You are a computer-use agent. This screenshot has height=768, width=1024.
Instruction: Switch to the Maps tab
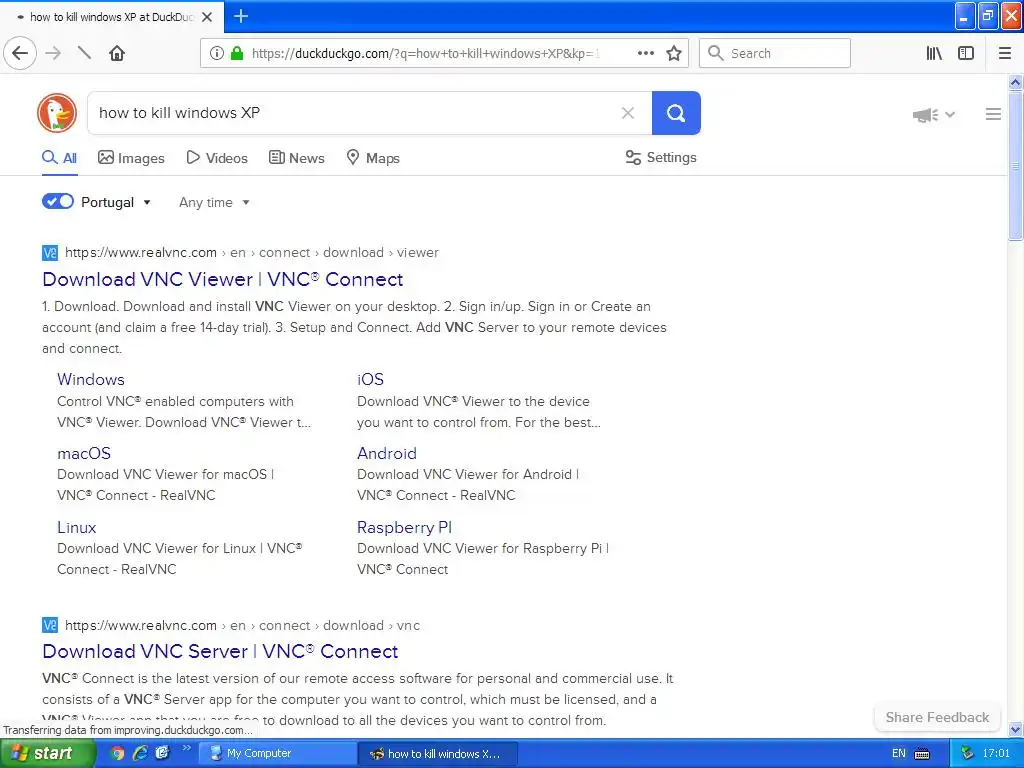[x=373, y=158]
